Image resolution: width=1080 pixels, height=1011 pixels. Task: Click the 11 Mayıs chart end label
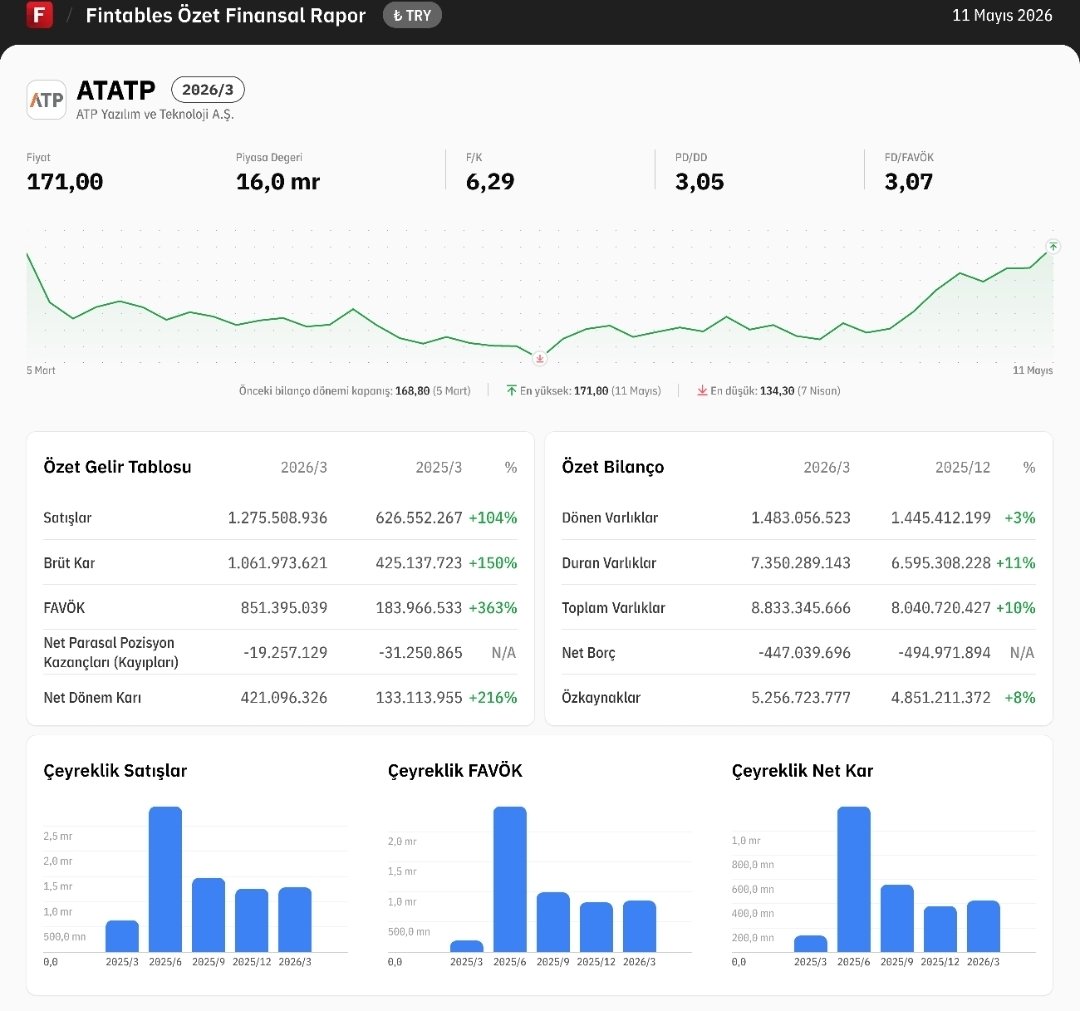tap(1032, 370)
